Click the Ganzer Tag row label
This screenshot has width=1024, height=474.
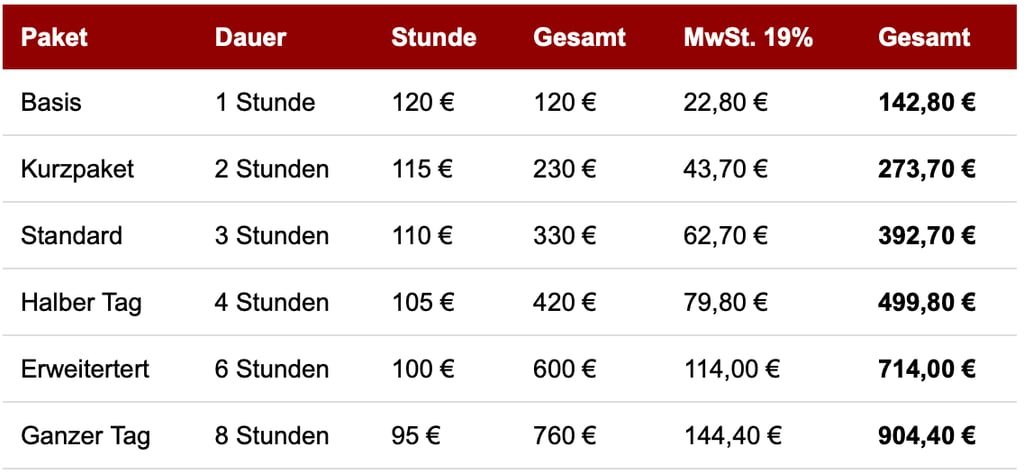85,436
